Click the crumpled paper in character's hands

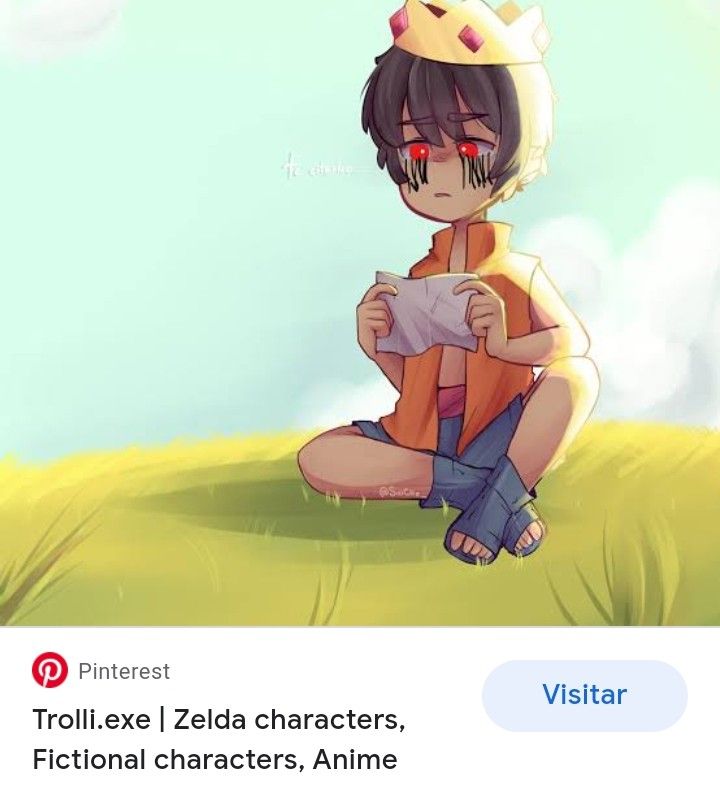click(425, 311)
